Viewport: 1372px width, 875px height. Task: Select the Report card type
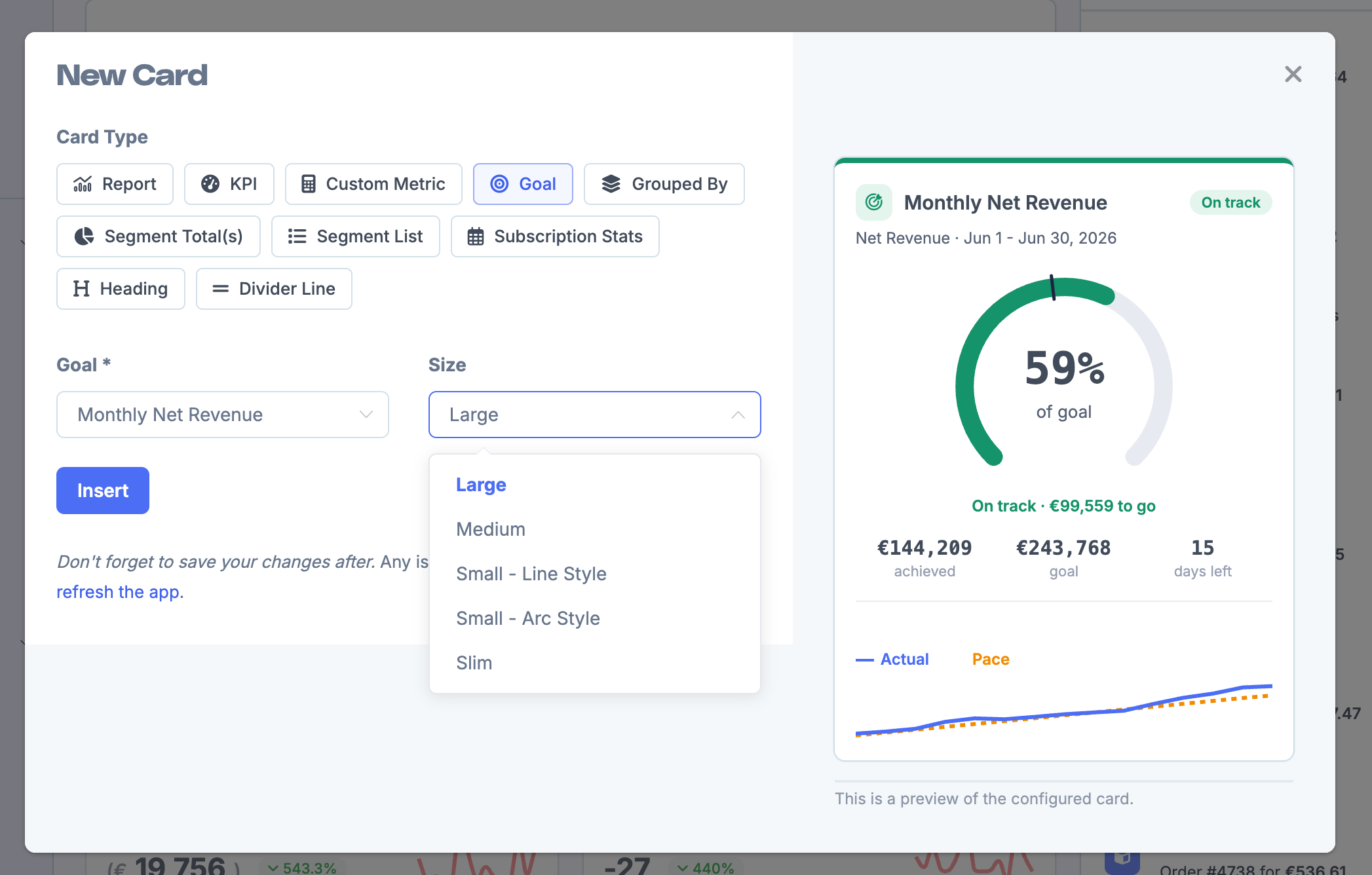pyautogui.click(x=115, y=184)
